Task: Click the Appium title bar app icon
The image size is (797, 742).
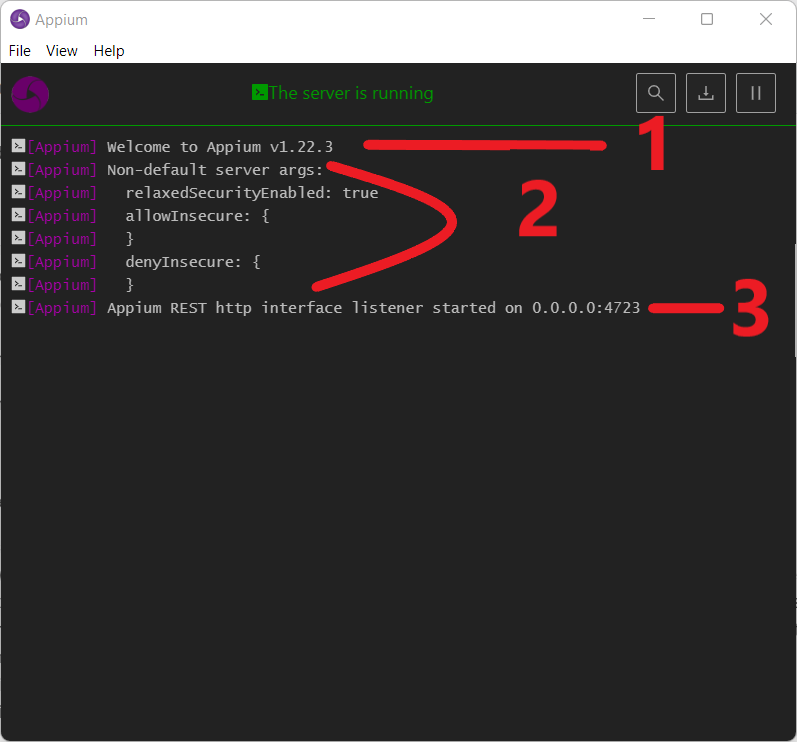Action: click(x=20, y=19)
